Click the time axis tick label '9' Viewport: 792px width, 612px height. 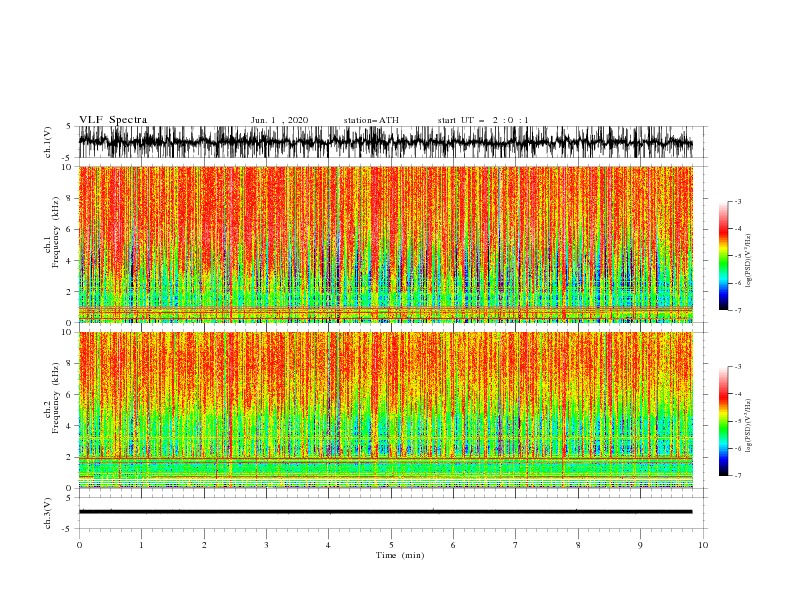pos(640,545)
